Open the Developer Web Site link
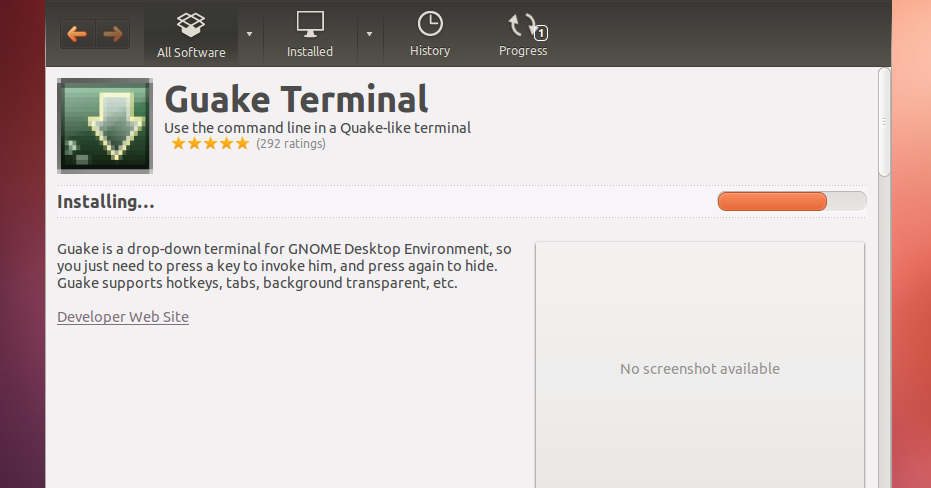This screenshot has width=931, height=488. click(x=123, y=316)
